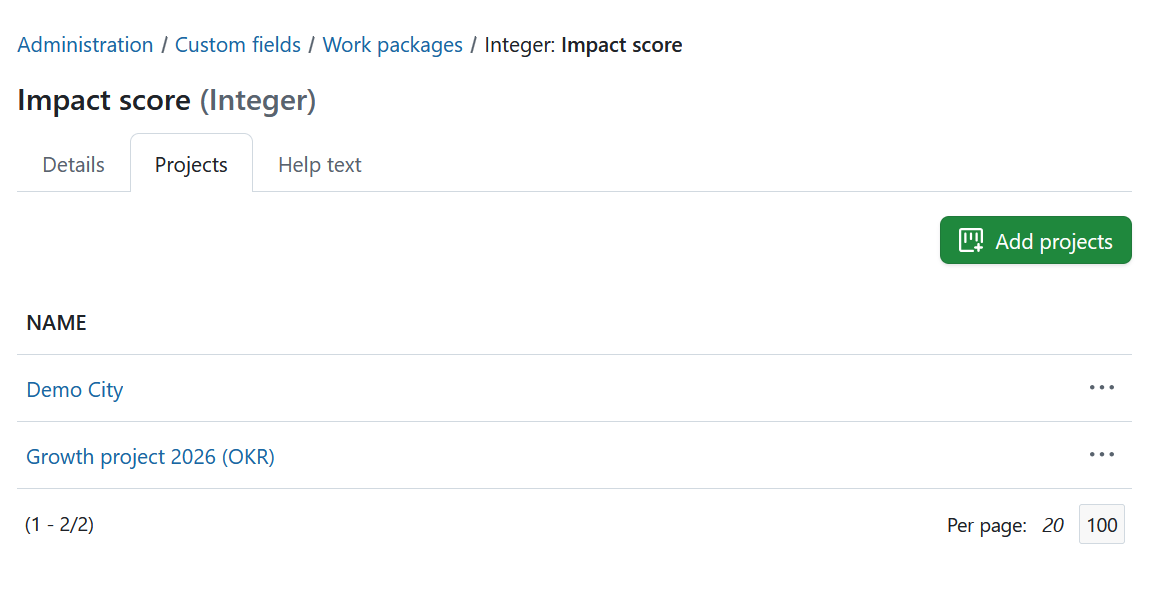This screenshot has height=592, width=1156.
Task: Switch to the Details tab
Action: 72,164
